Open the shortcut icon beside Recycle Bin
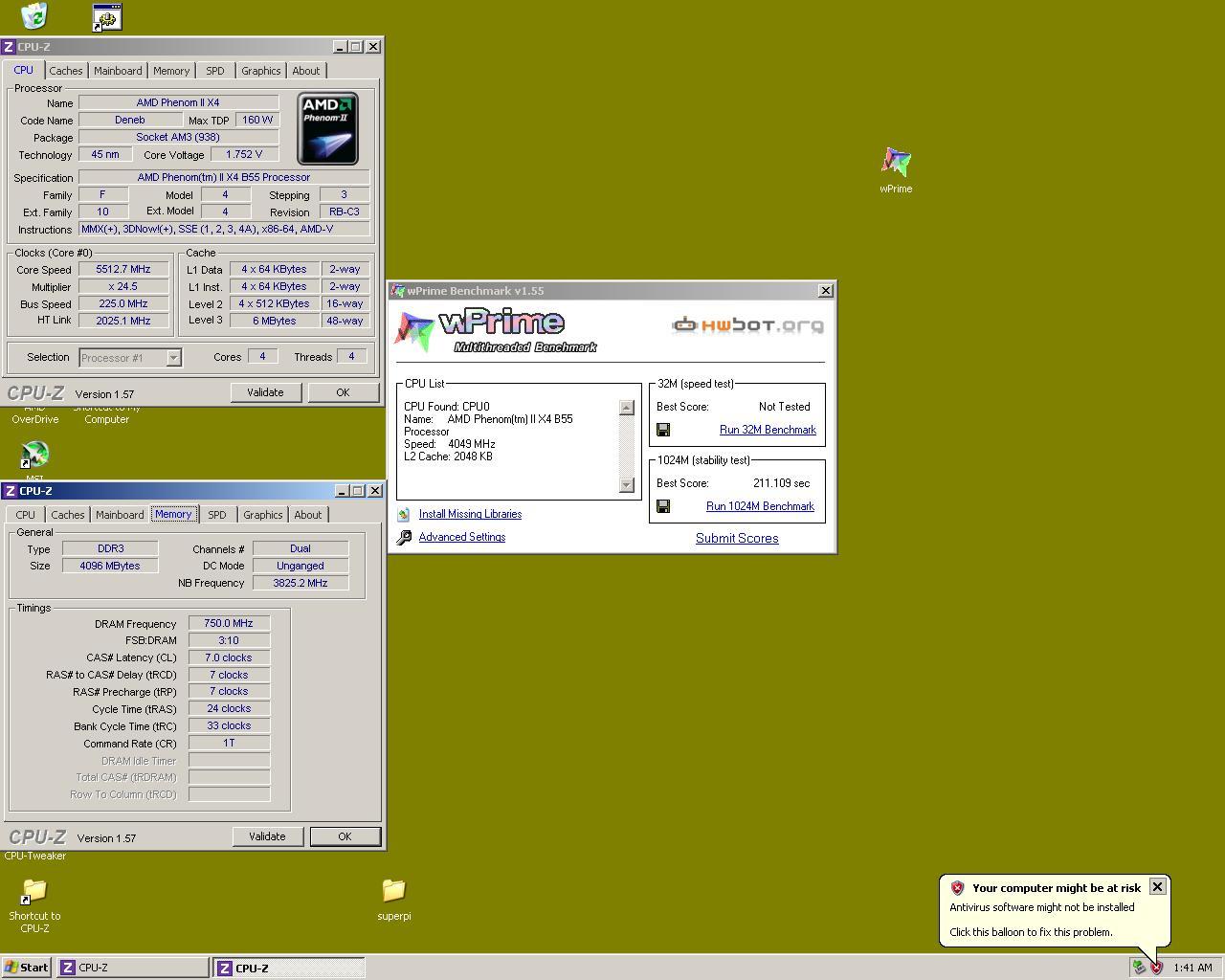The width and height of the screenshot is (1225, 980). pyautogui.click(x=106, y=16)
